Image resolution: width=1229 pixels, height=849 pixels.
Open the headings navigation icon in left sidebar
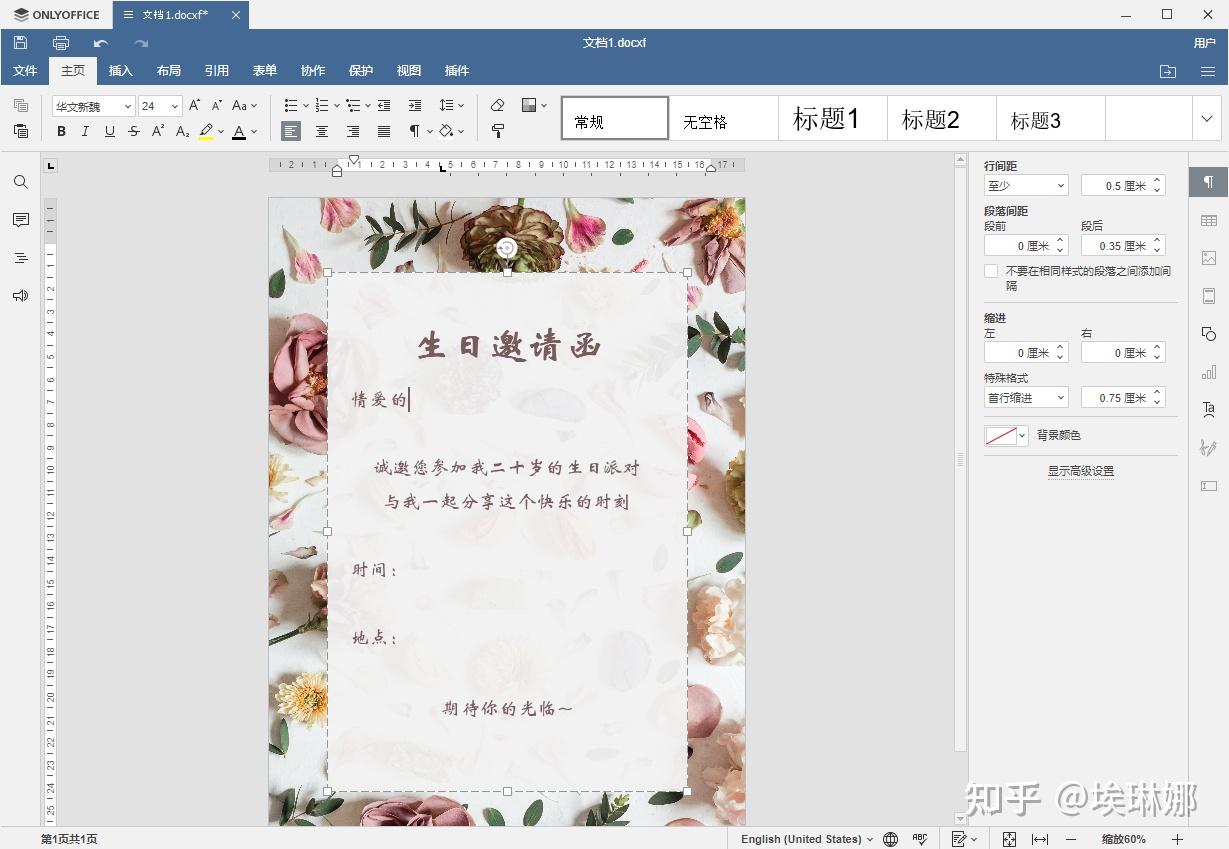click(20, 258)
